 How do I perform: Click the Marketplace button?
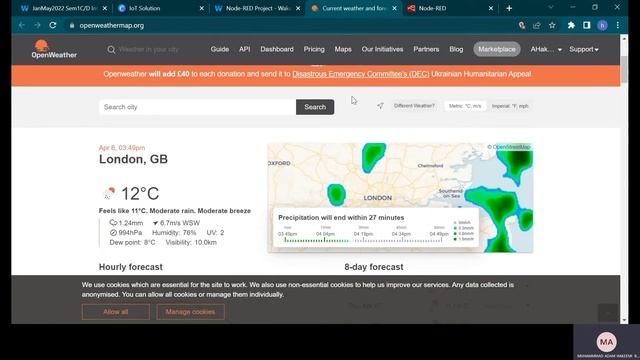(x=497, y=49)
